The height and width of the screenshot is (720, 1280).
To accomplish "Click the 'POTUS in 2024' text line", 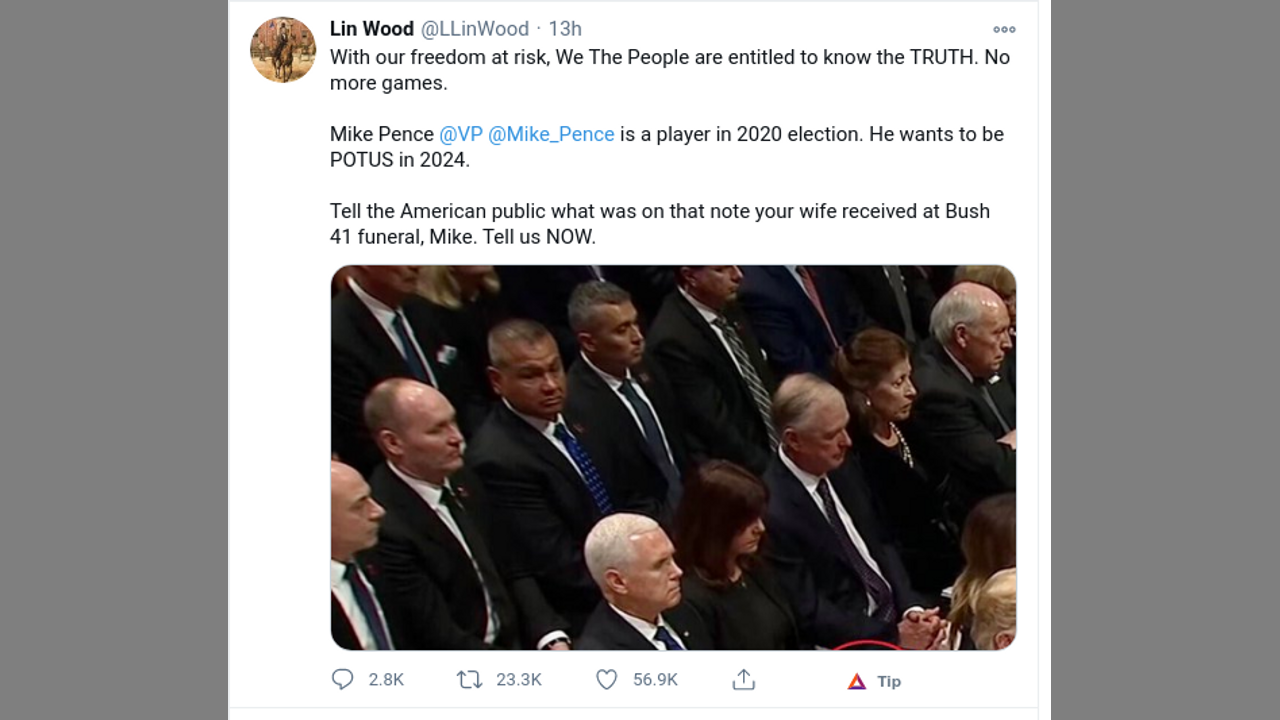I will 399,160.
